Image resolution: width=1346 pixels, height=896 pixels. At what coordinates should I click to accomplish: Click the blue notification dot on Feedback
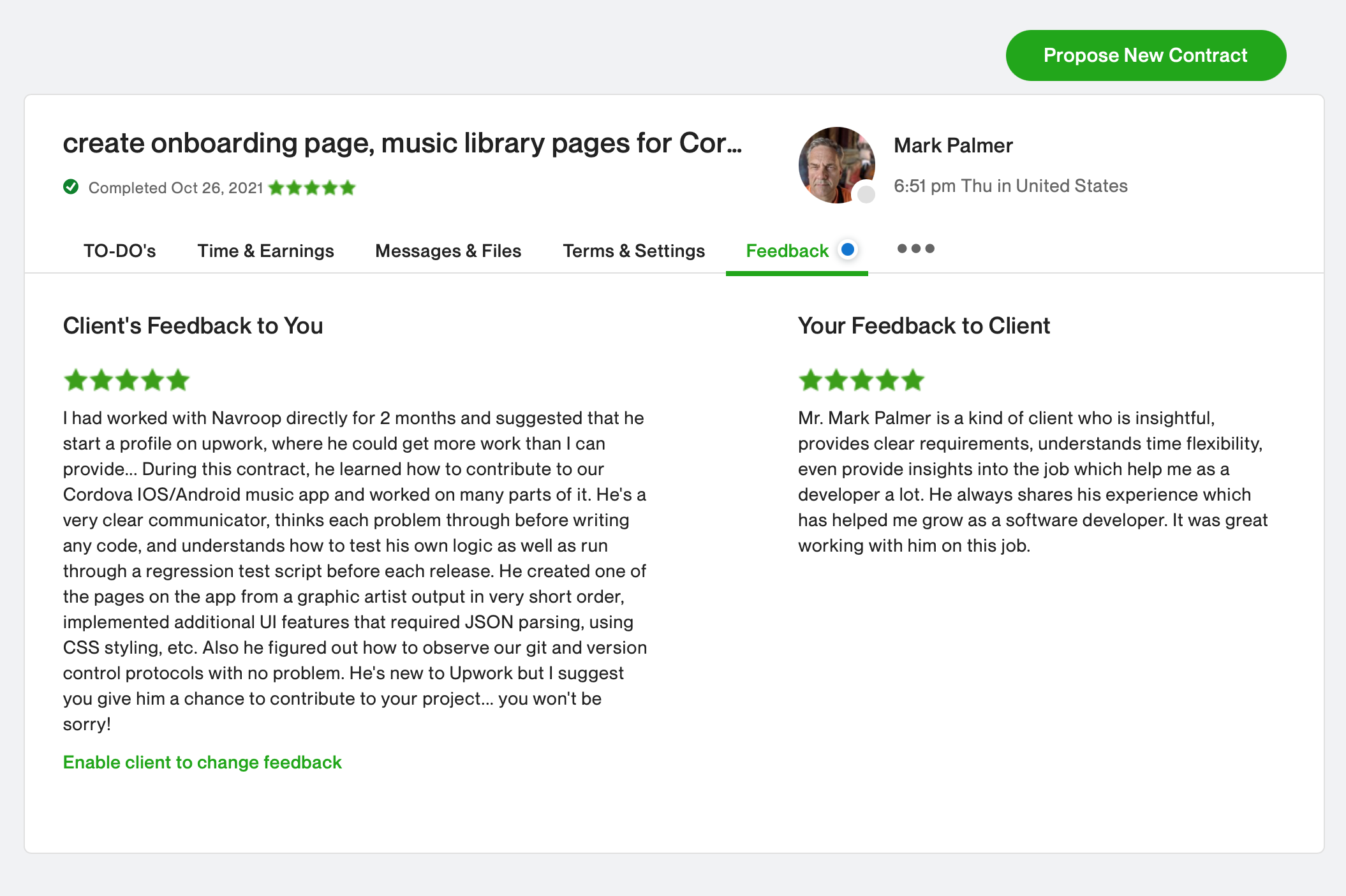click(x=848, y=249)
